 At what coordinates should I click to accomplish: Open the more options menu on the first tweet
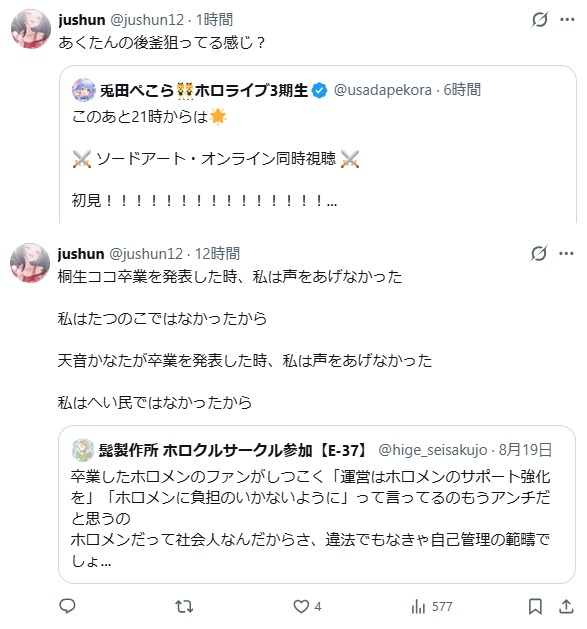[x=567, y=19]
